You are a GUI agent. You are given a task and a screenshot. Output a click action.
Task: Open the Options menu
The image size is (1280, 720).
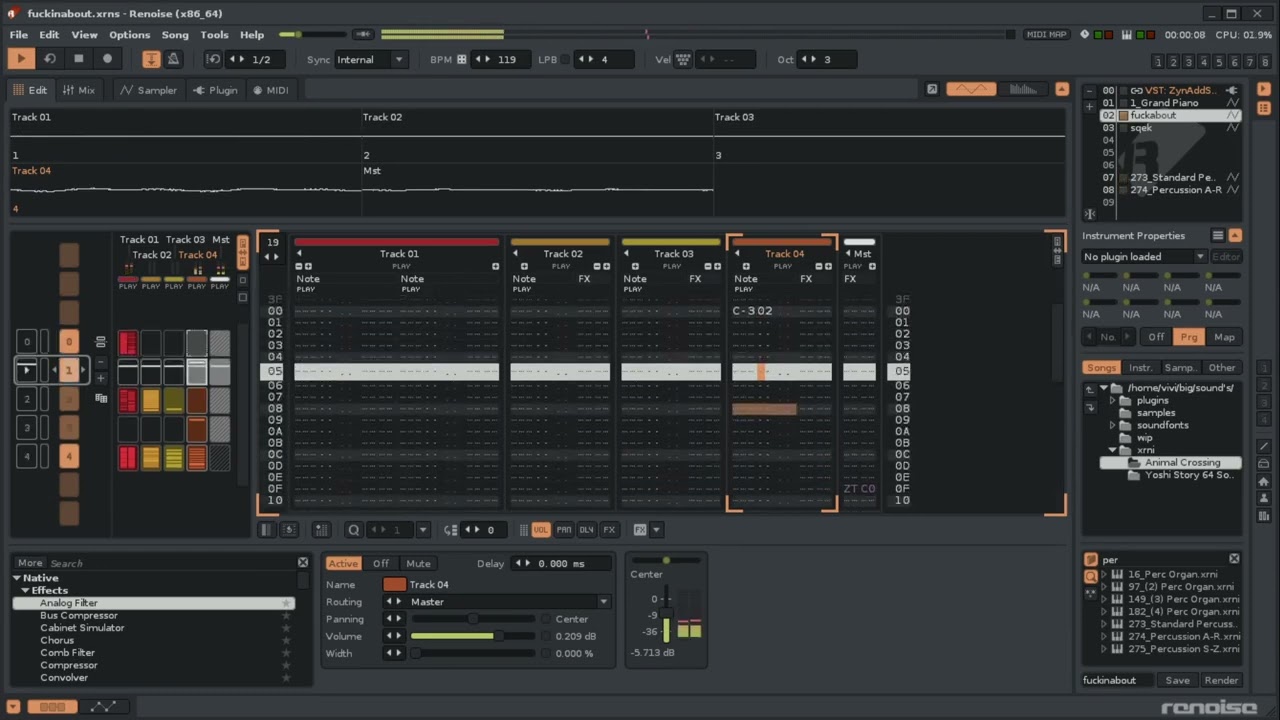click(x=130, y=35)
